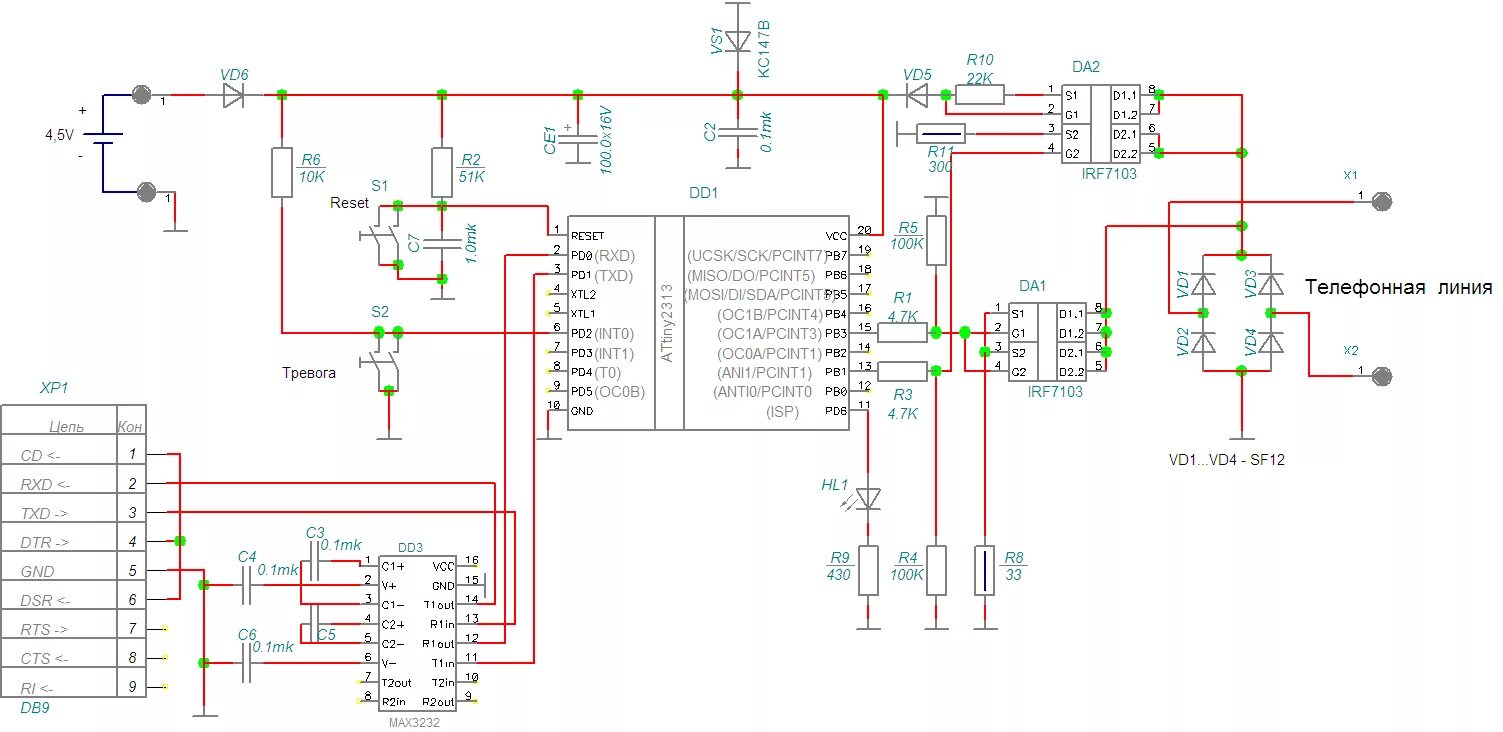This screenshot has width=1503, height=732.
Task: Select the DSR <- row in XP1 table
Action: (73, 600)
